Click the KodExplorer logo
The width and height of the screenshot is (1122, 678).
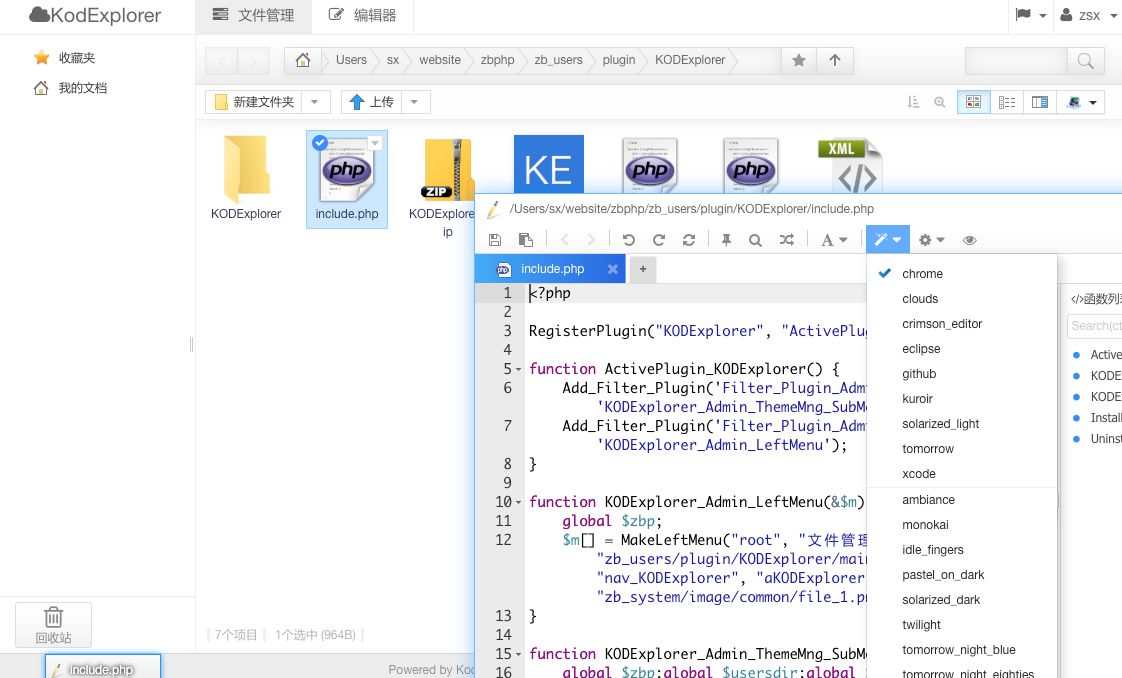tap(94, 15)
